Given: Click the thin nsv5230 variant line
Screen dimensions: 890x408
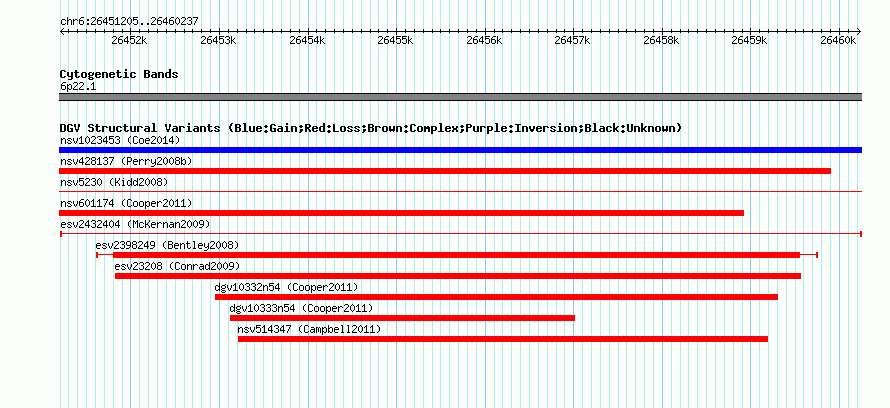Looking at the screenshot, I should click(x=460, y=192).
